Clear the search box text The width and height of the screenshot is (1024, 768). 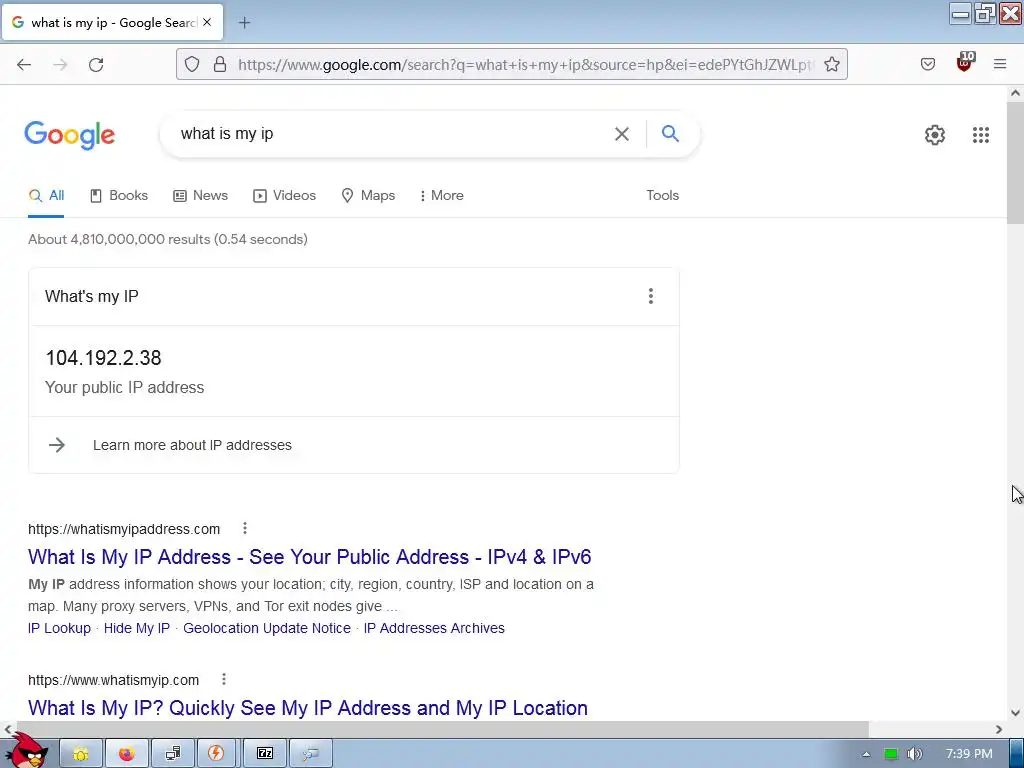point(622,134)
